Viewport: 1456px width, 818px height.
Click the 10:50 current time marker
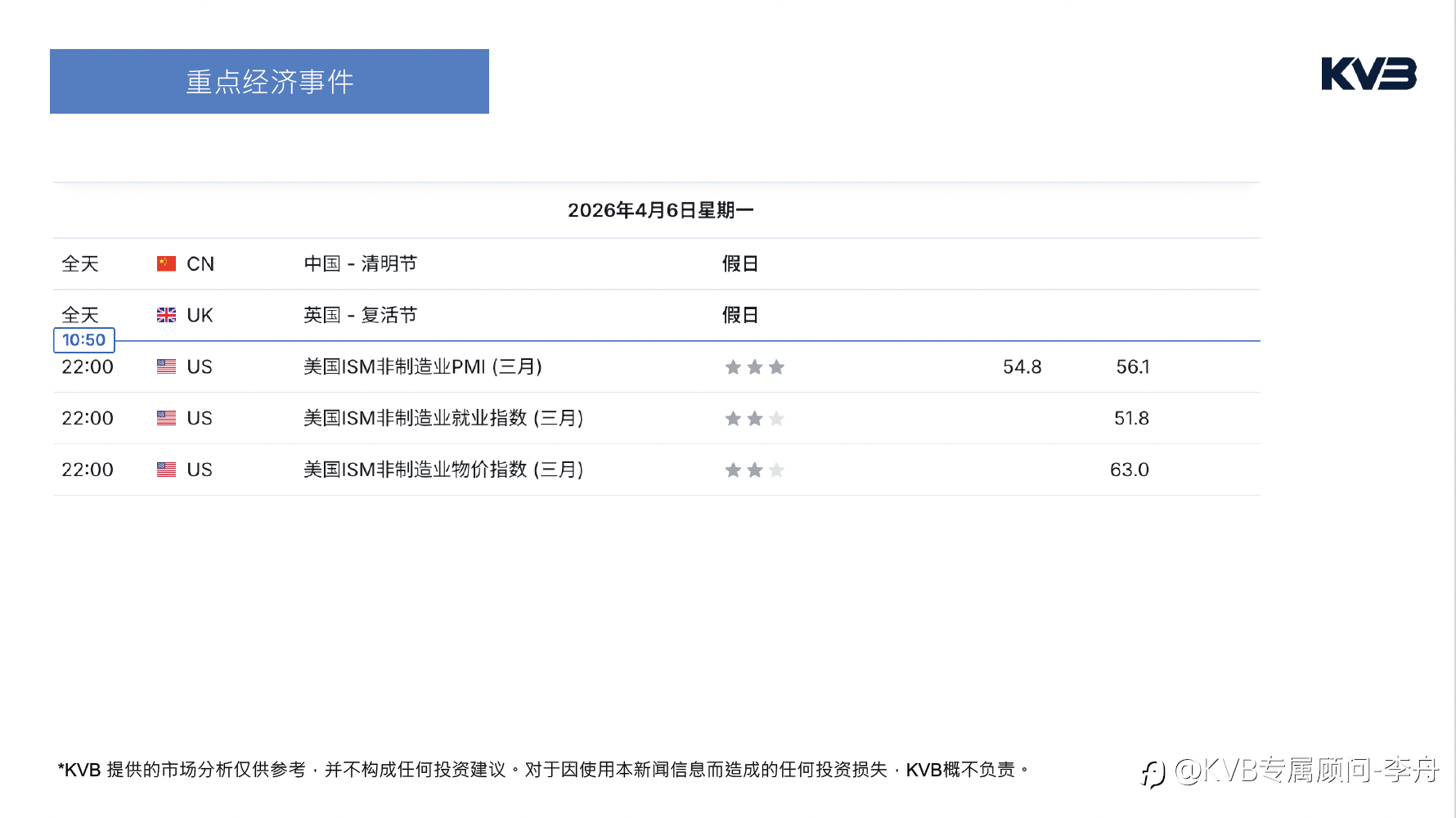pos(84,339)
